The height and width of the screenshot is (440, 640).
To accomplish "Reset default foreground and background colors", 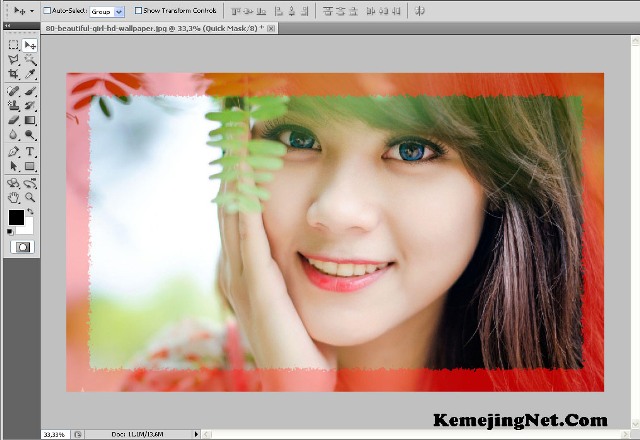I will 10,232.
